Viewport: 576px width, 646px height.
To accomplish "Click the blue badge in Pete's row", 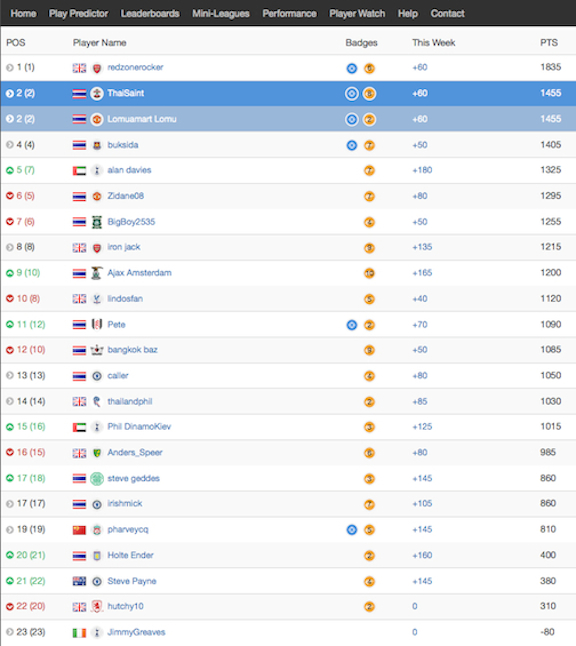I will [352, 325].
